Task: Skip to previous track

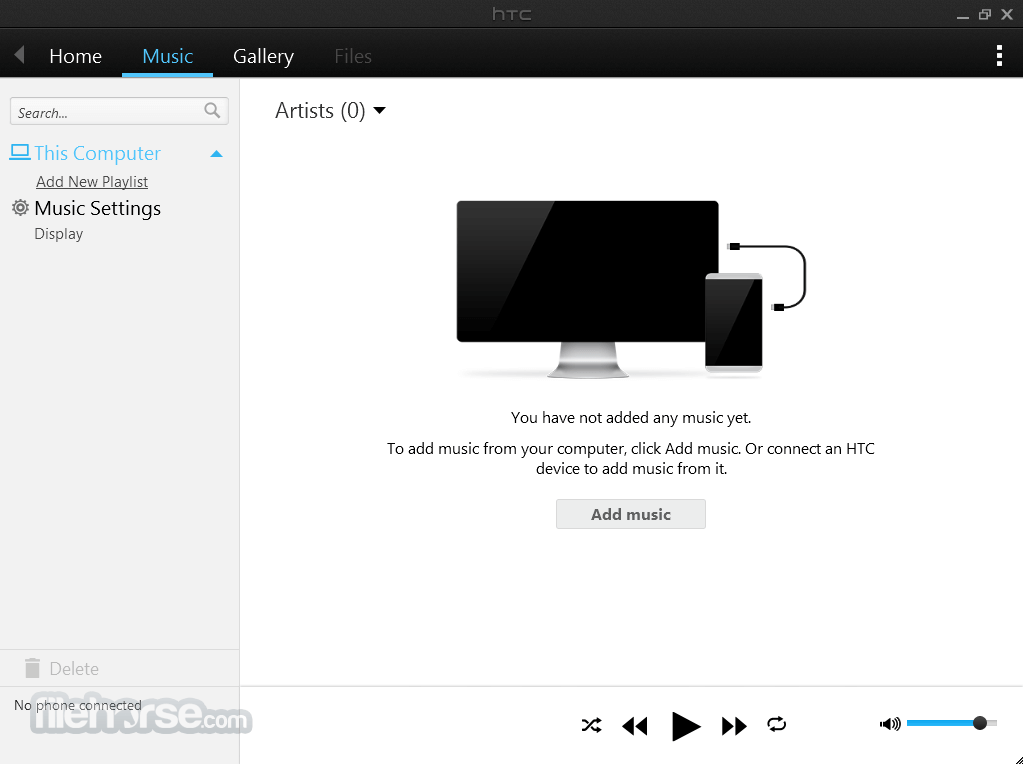Action: point(634,726)
